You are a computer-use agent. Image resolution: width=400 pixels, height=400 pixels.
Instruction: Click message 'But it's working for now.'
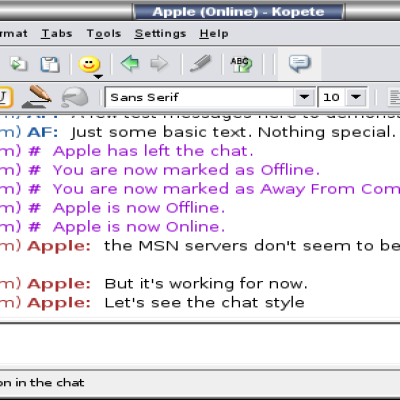[x=206, y=284]
